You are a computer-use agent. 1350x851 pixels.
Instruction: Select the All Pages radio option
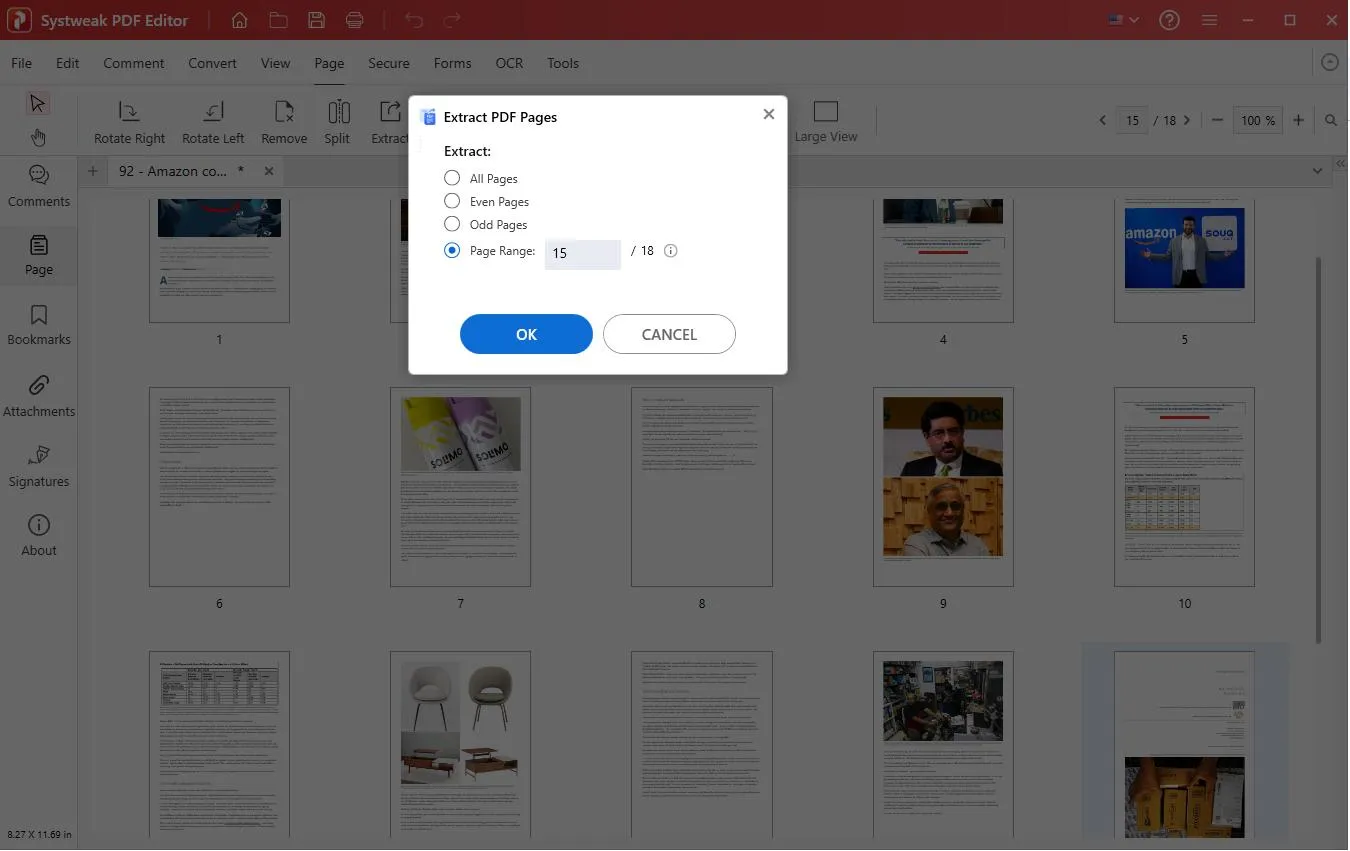tap(452, 178)
